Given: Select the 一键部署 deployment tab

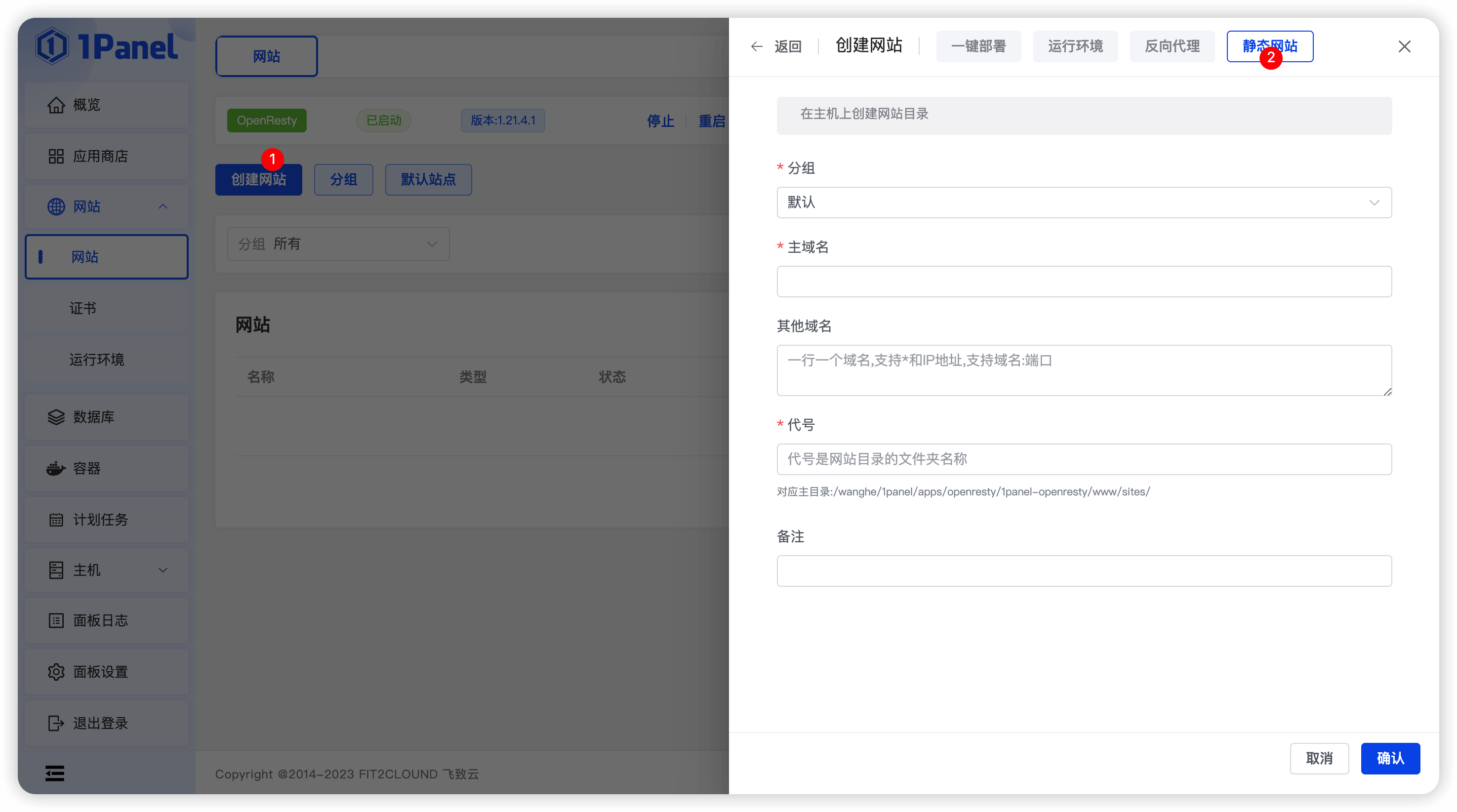Looking at the screenshot, I should click(978, 46).
